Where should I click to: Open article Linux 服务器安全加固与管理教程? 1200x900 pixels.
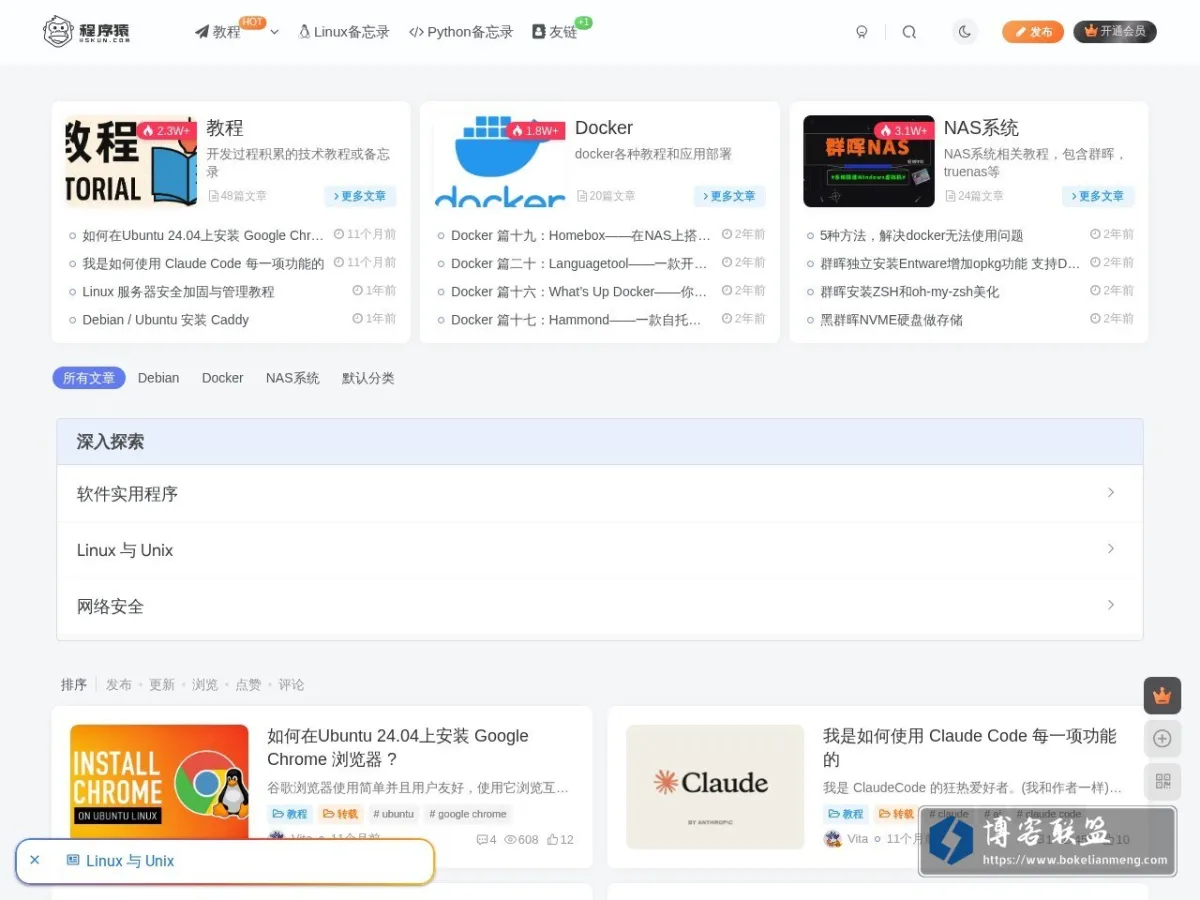tap(178, 292)
